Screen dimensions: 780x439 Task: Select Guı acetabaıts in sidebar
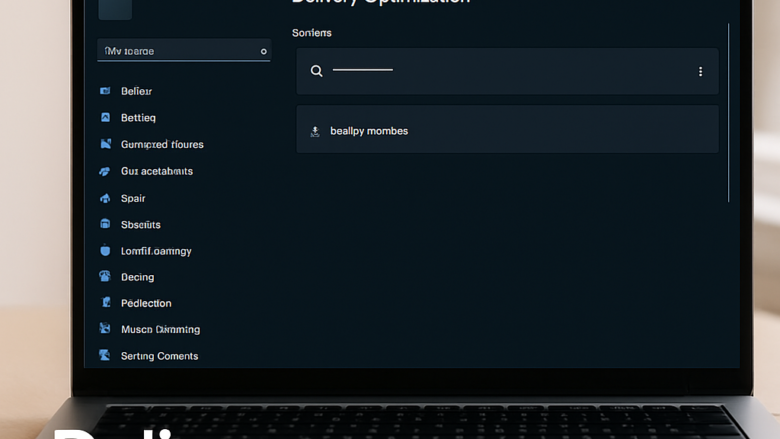[x=157, y=171]
